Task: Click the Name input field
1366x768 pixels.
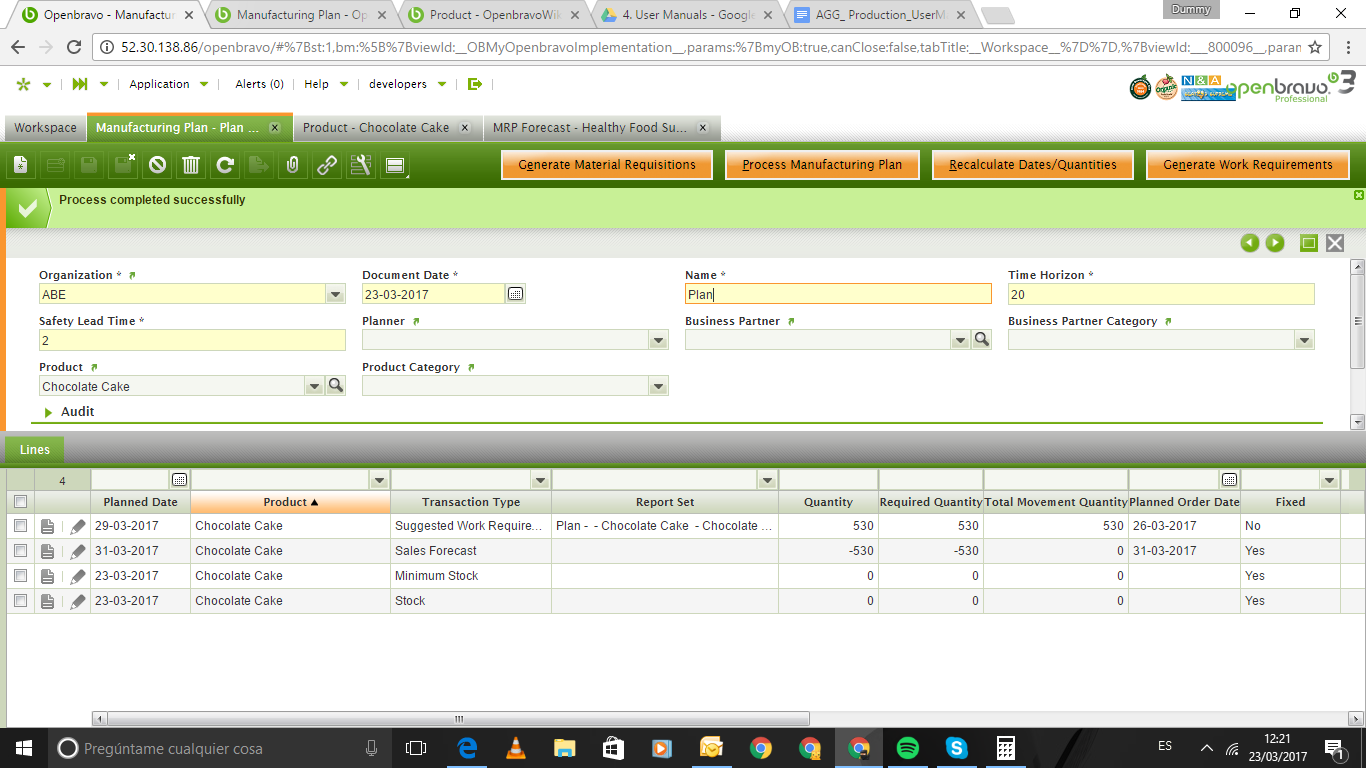Action: [x=838, y=294]
